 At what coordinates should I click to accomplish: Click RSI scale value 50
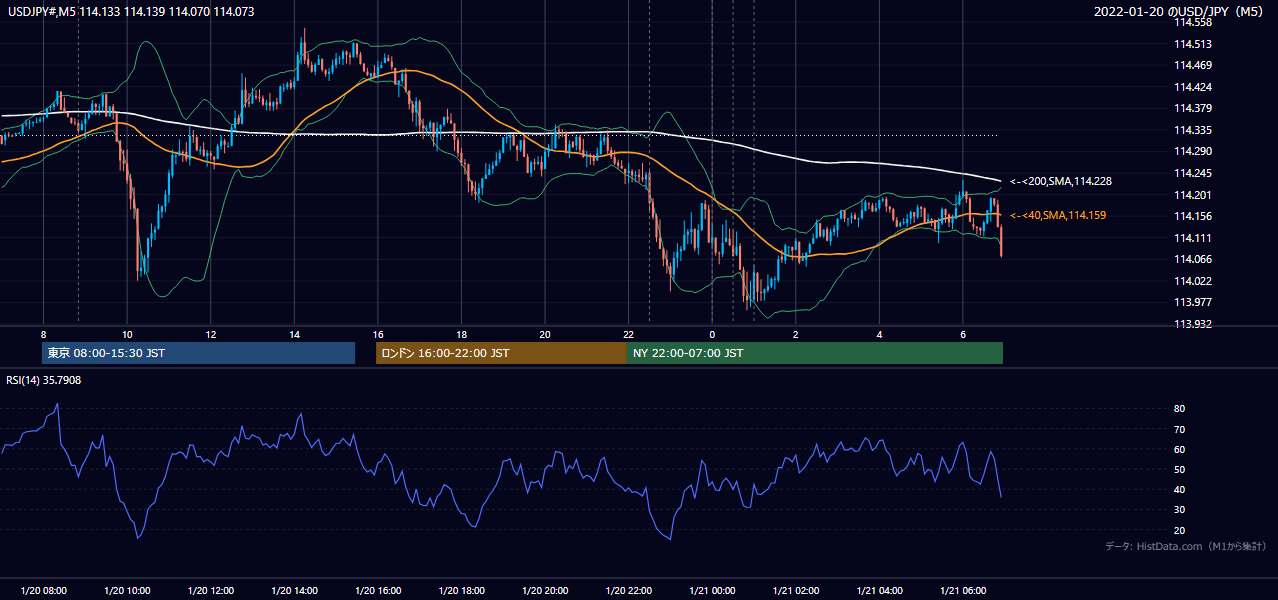(x=1180, y=469)
